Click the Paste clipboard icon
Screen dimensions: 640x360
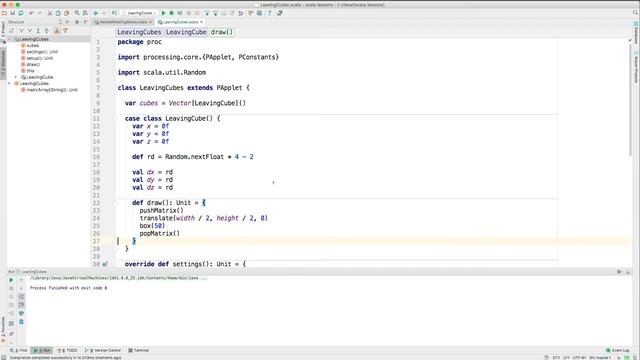pos(67,13)
